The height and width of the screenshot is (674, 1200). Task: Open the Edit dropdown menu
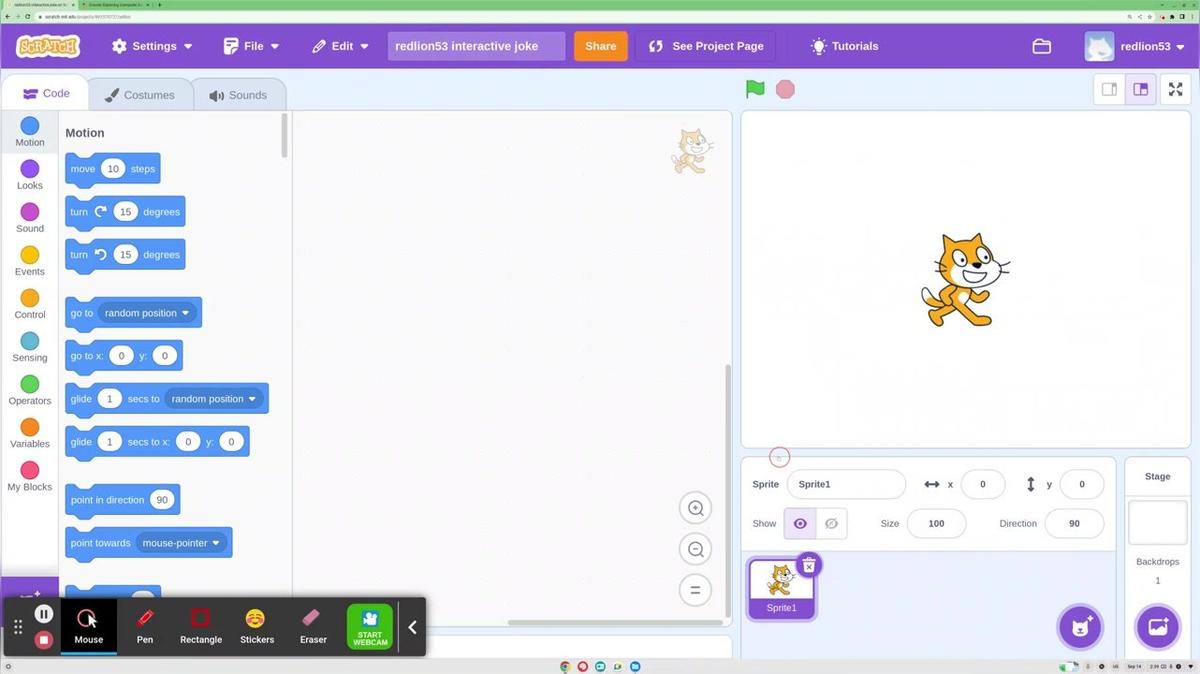(340, 46)
